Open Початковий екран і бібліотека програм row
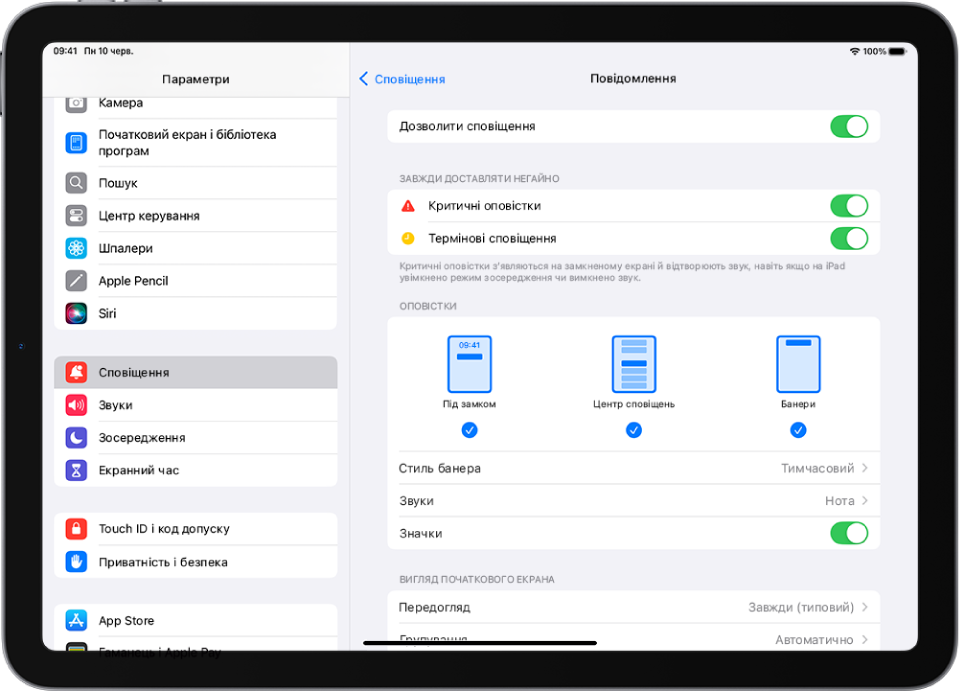The height and width of the screenshot is (692, 960). tap(195, 143)
